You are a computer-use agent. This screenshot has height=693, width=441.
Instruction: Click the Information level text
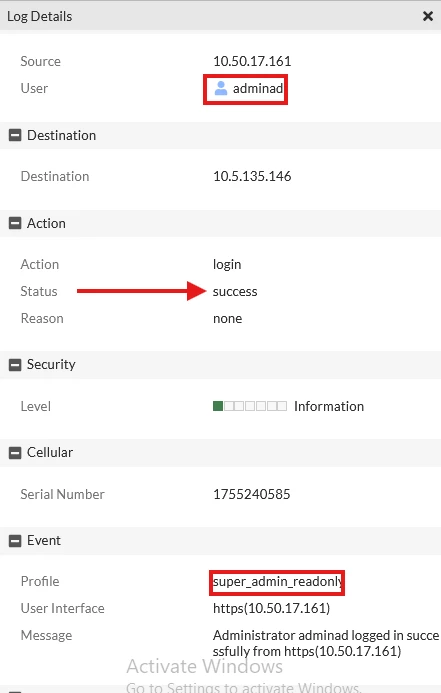[329, 406]
